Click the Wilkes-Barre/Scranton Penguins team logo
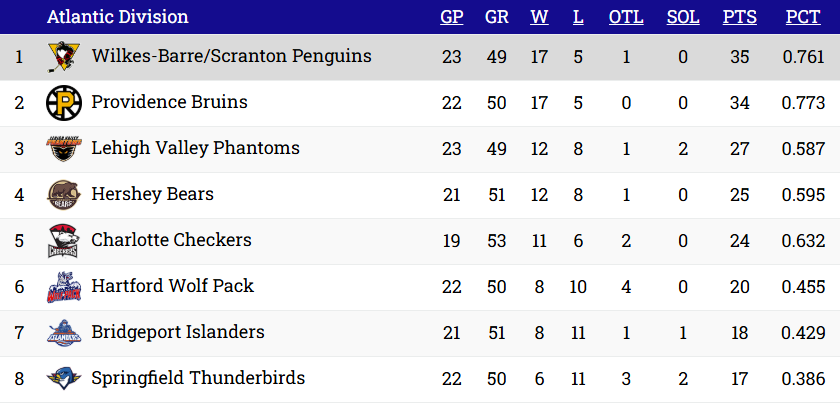840x403 pixels. (62, 57)
